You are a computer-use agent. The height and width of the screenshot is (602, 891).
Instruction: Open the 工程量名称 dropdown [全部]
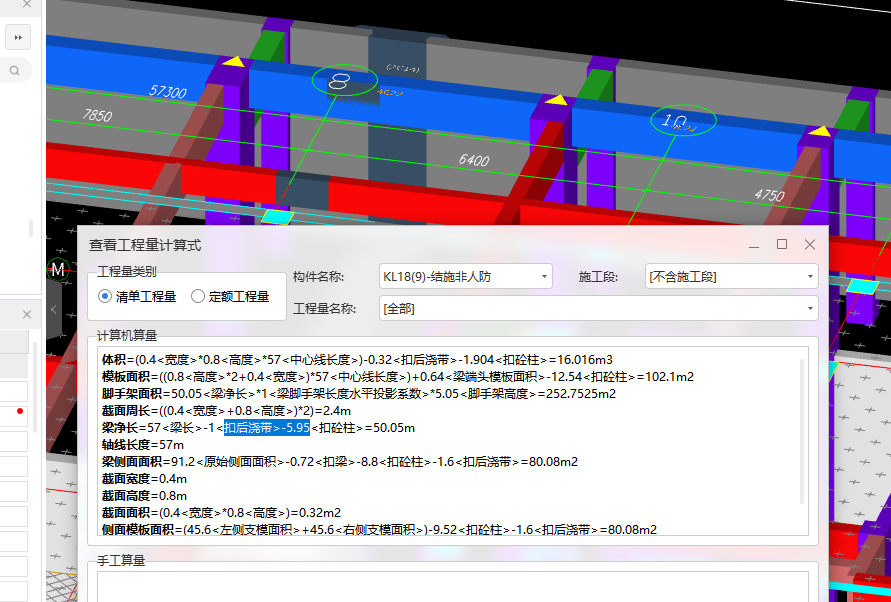(x=598, y=308)
